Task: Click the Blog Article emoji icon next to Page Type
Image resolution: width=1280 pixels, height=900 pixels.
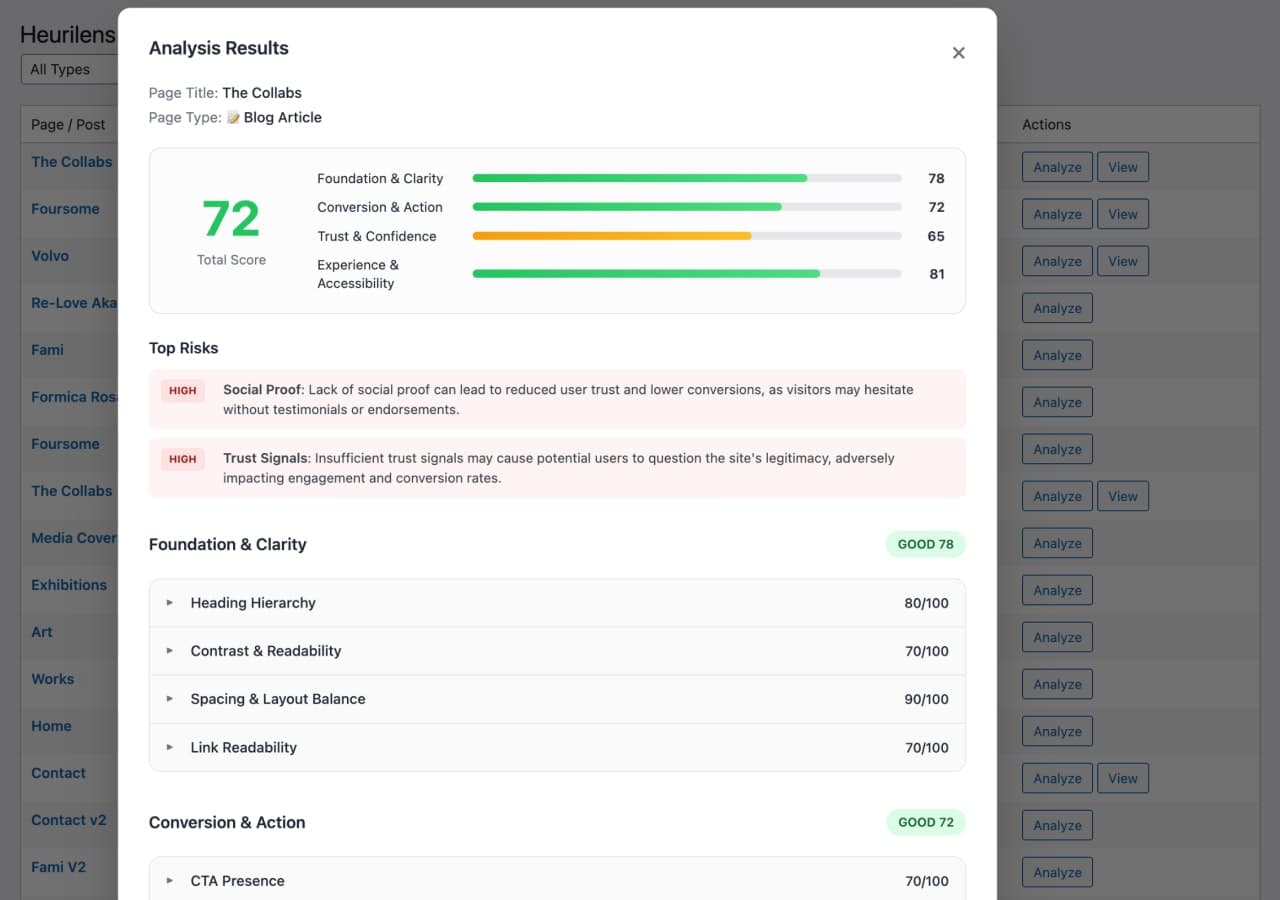Action: pyautogui.click(x=233, y=117)
